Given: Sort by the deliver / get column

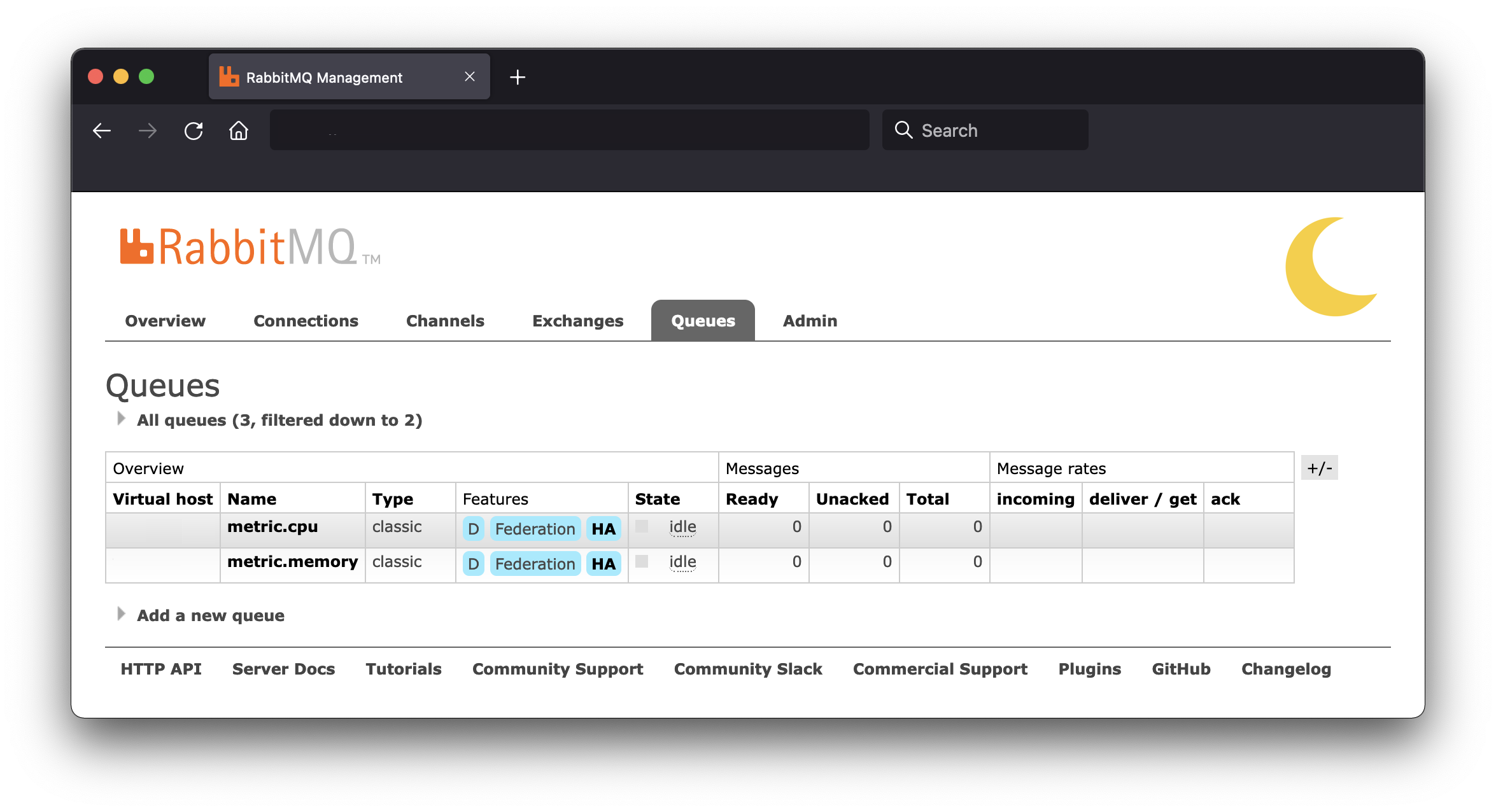Looking at the screenshot, I should (x=1143, y=500).
